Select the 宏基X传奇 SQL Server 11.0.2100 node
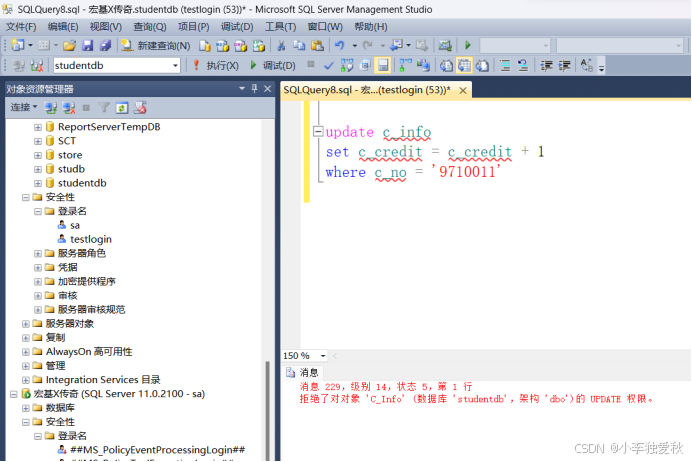The height and width of the screenshot is (462, 692). [x=119, y=394]
